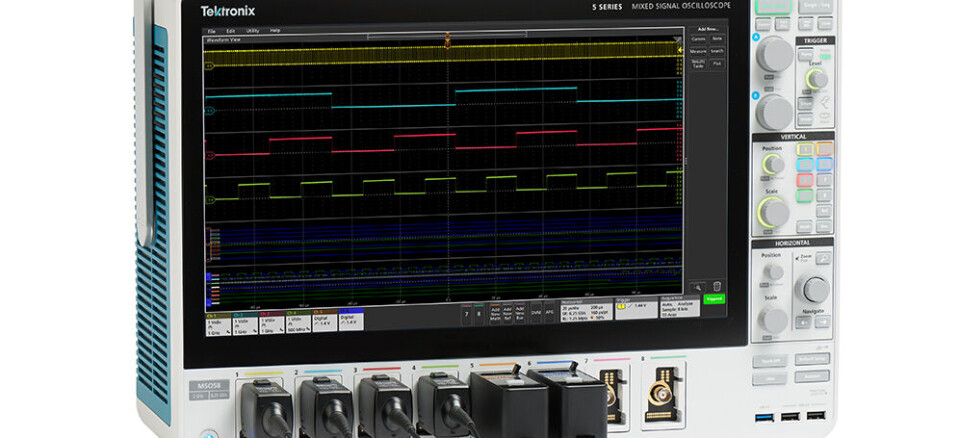Open the Acquisition settings badge

tap(680, 306)
